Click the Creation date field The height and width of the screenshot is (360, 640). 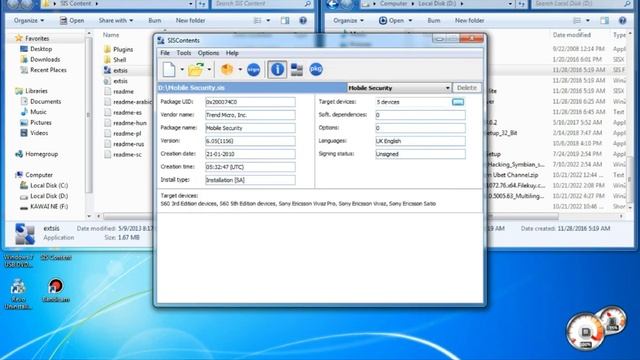[250, 154]
